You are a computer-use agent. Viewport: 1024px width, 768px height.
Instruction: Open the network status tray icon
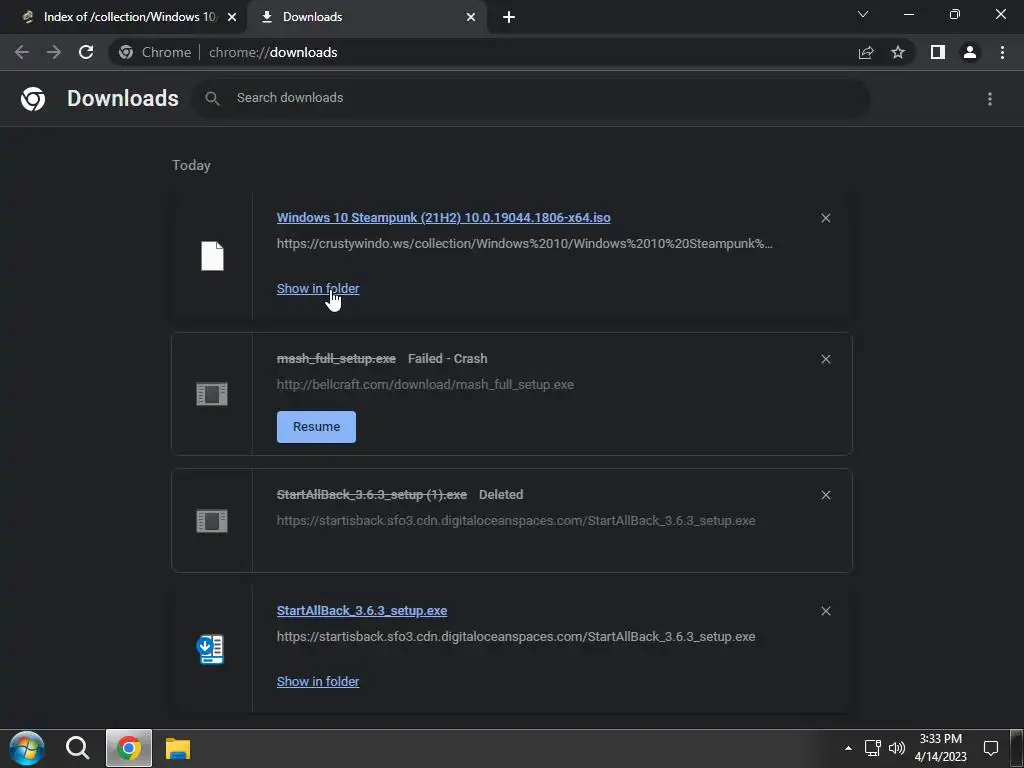(872, 748)
